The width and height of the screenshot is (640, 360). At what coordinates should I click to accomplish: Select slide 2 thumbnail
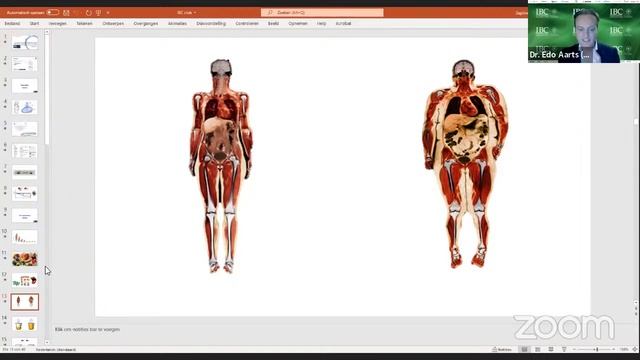(x=25, y=64)
